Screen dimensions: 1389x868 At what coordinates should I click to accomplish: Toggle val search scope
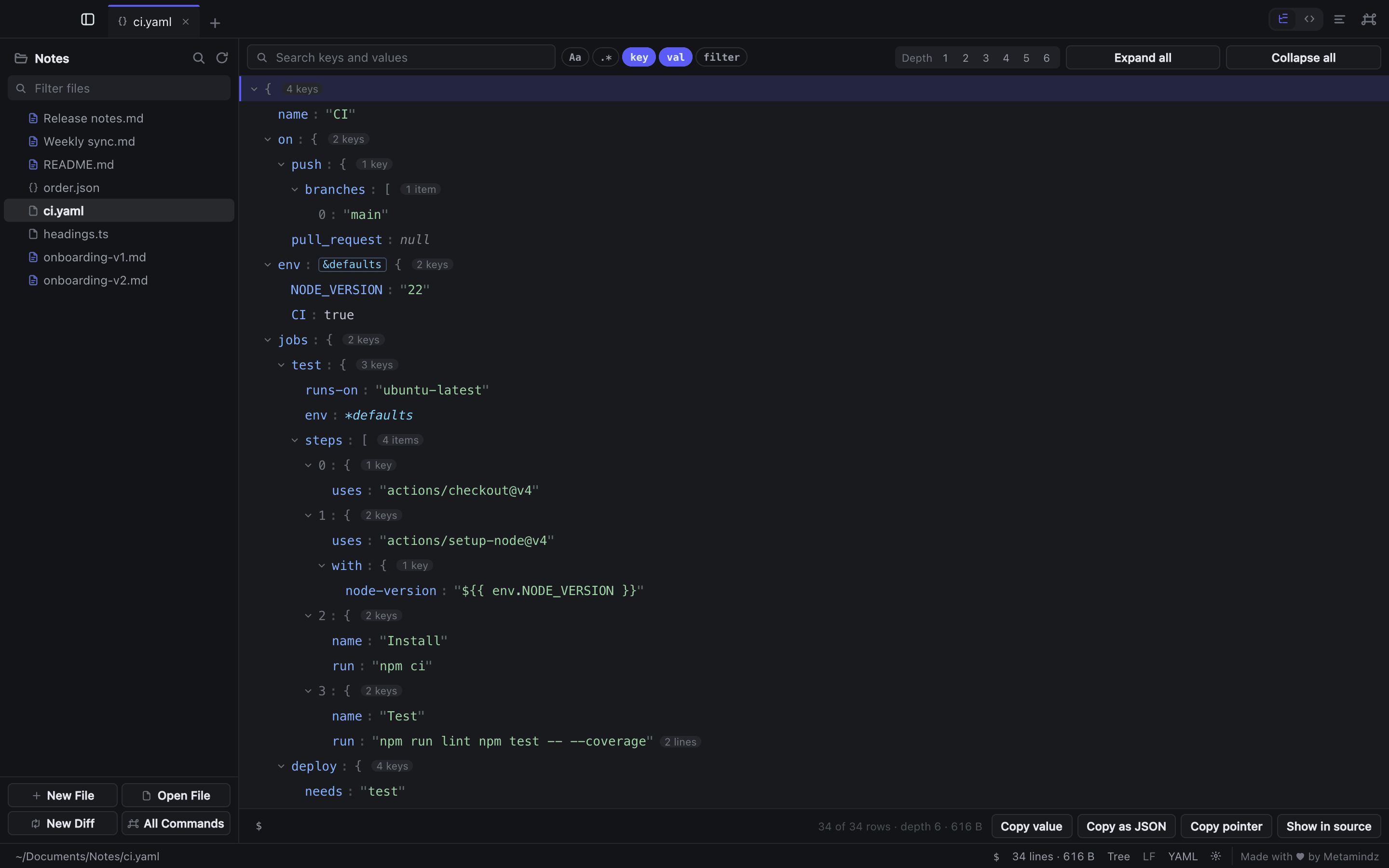676,57
